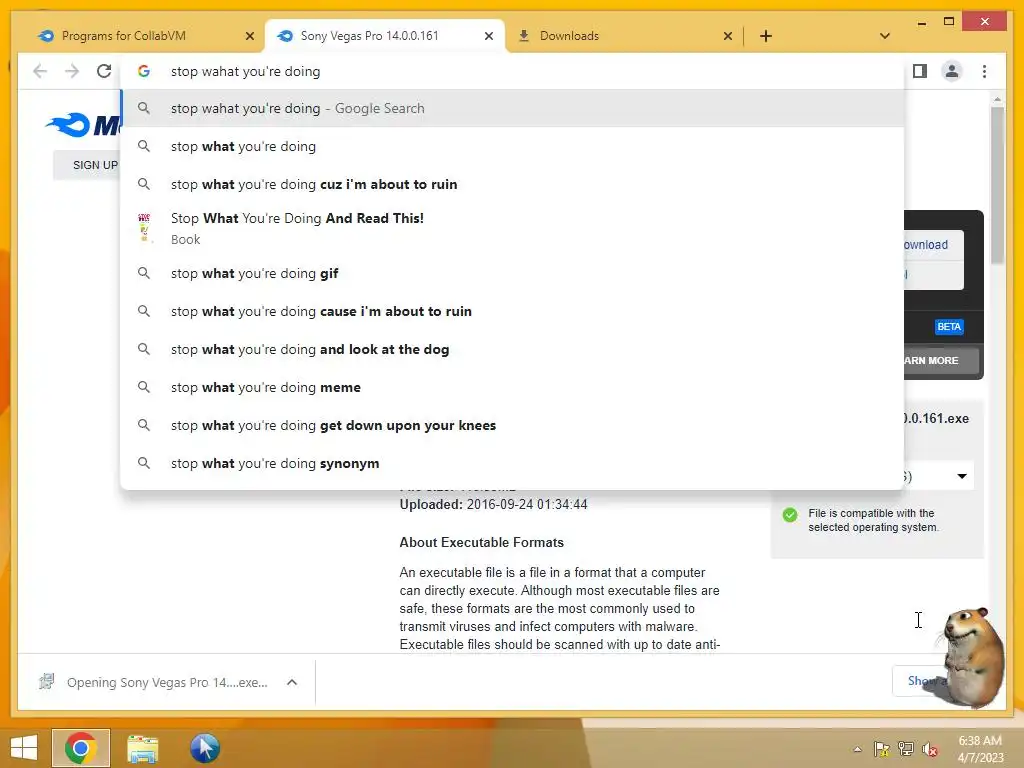The height and width of the screenshot is (768, 1024).
Task: Open Chrome side panel
Action: coord(920,71)
